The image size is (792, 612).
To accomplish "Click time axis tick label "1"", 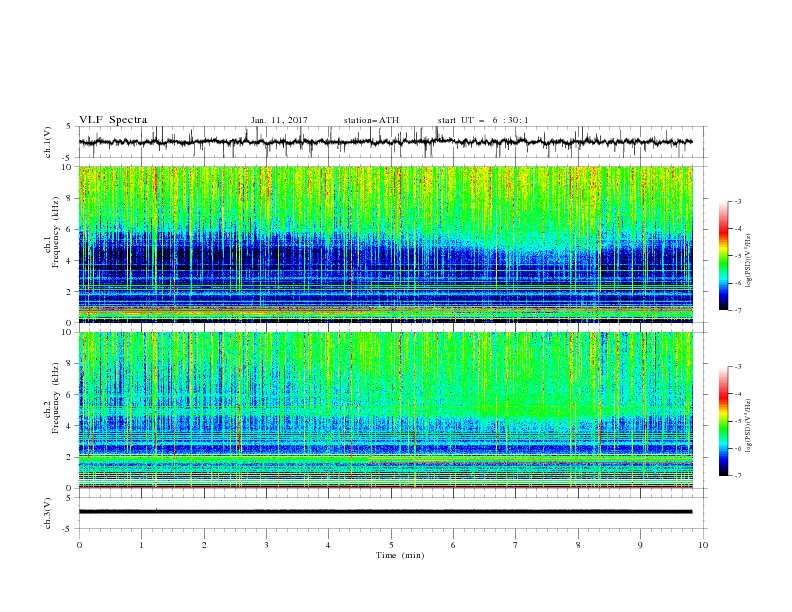I will [x=142, y=545].
